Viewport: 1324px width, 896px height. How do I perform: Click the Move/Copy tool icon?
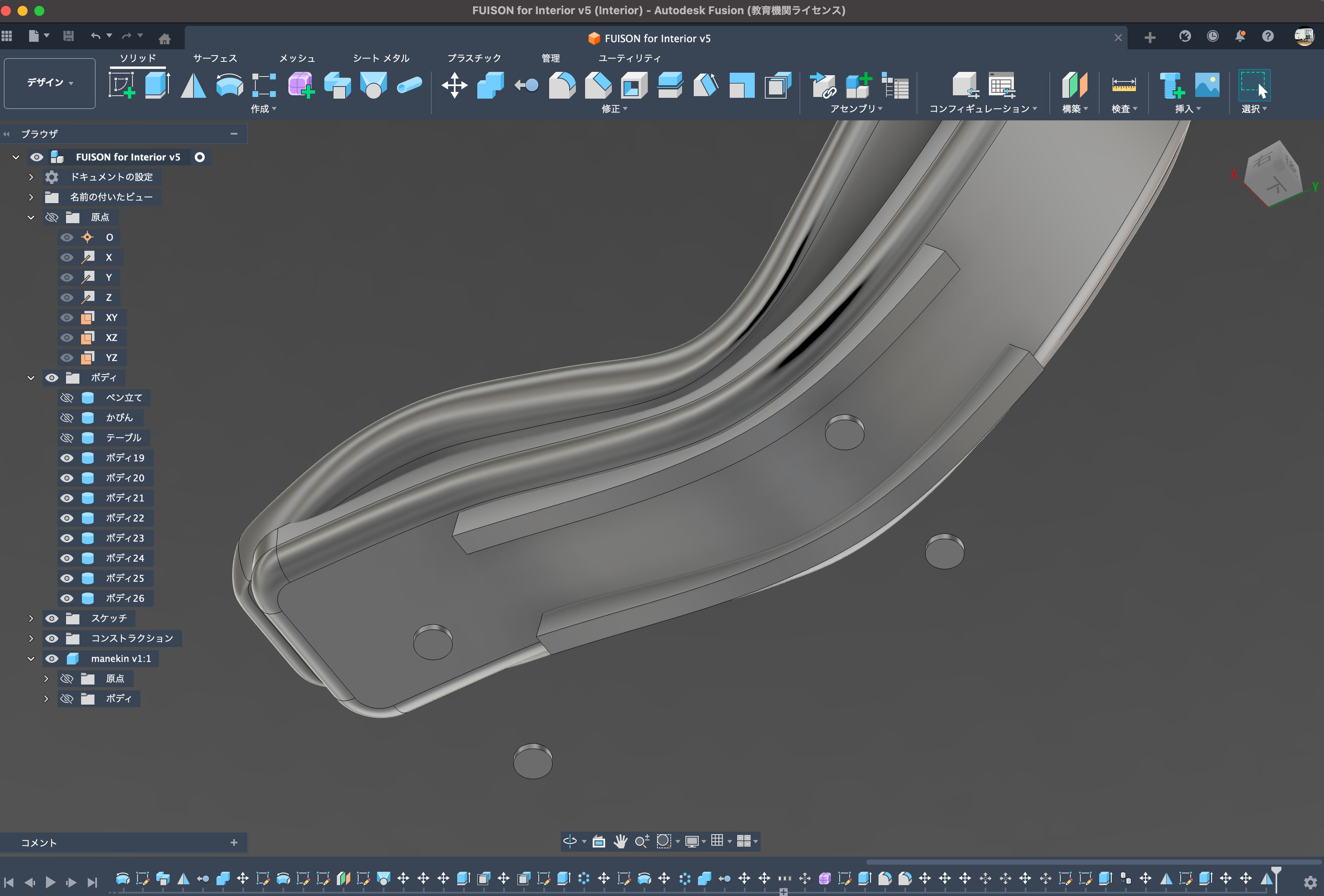point(454,85)
